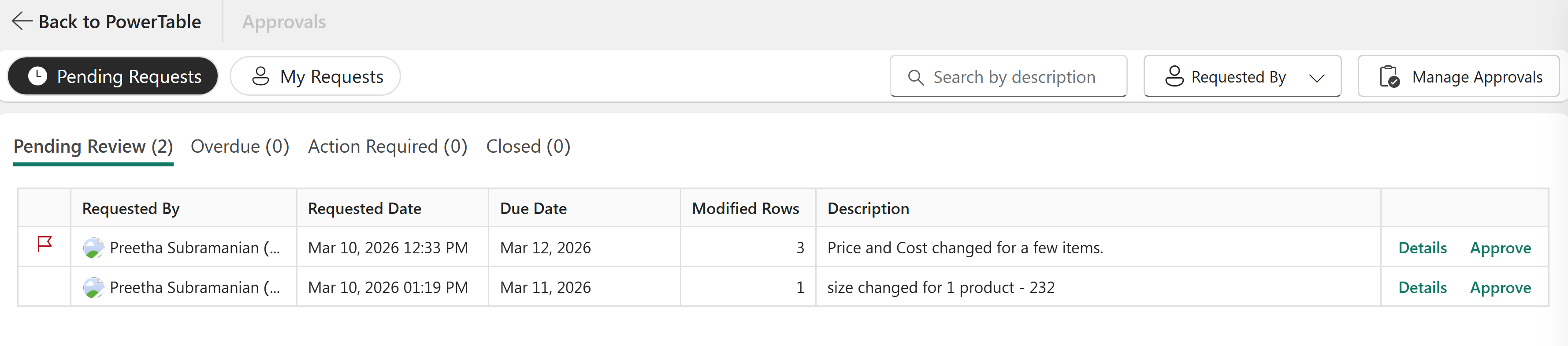Click avatar of first Preetha Subramanian row
Screen dimensions: 1568x346
93,248
